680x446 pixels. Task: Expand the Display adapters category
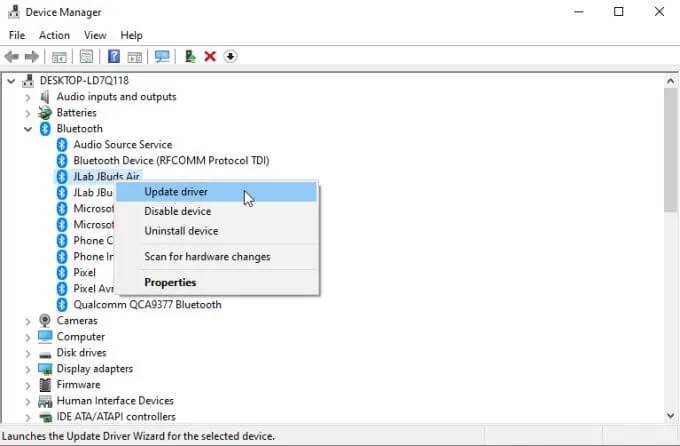click(28, 369)
